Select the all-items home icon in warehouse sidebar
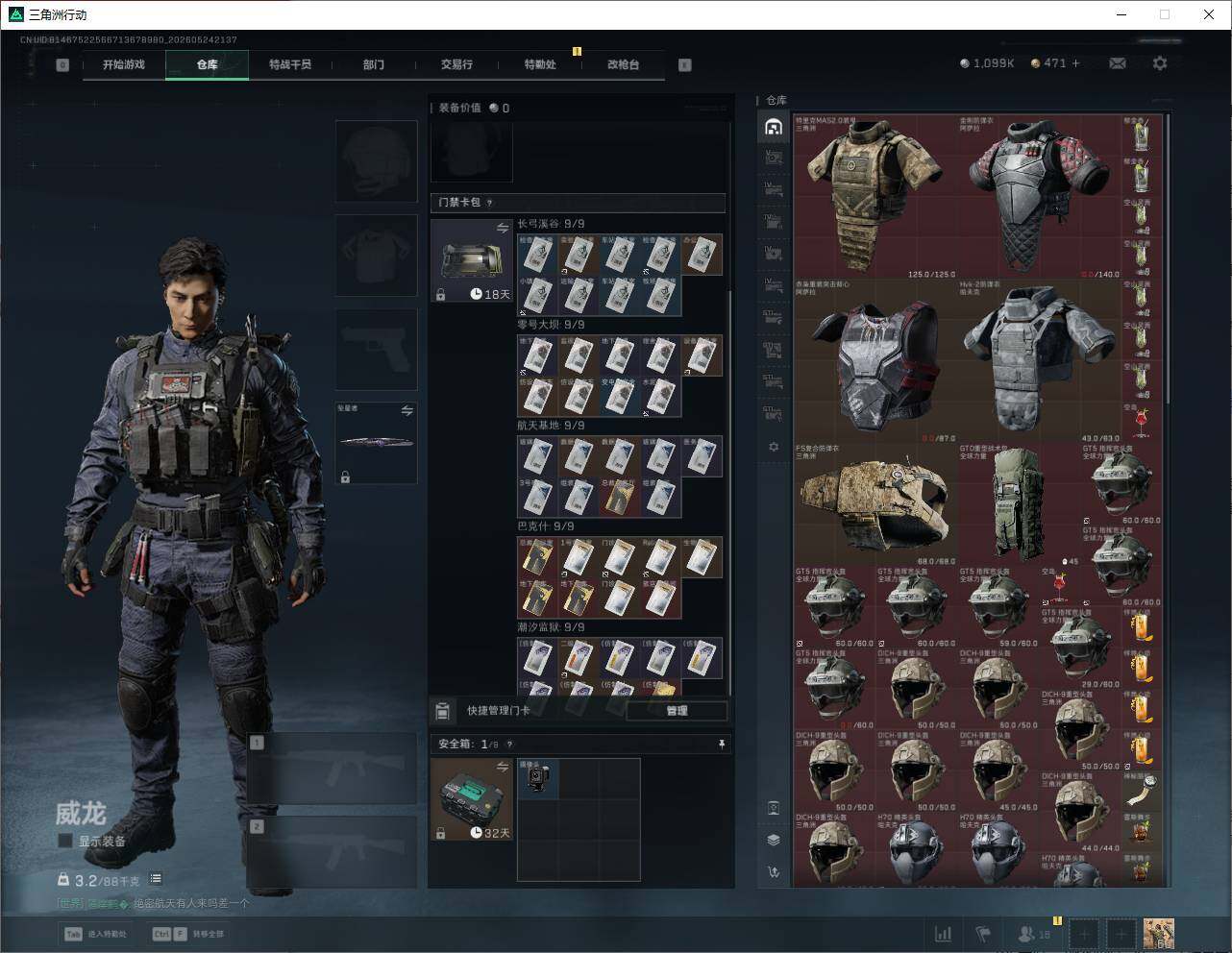1232x953 pixels. tap(774, 127)
